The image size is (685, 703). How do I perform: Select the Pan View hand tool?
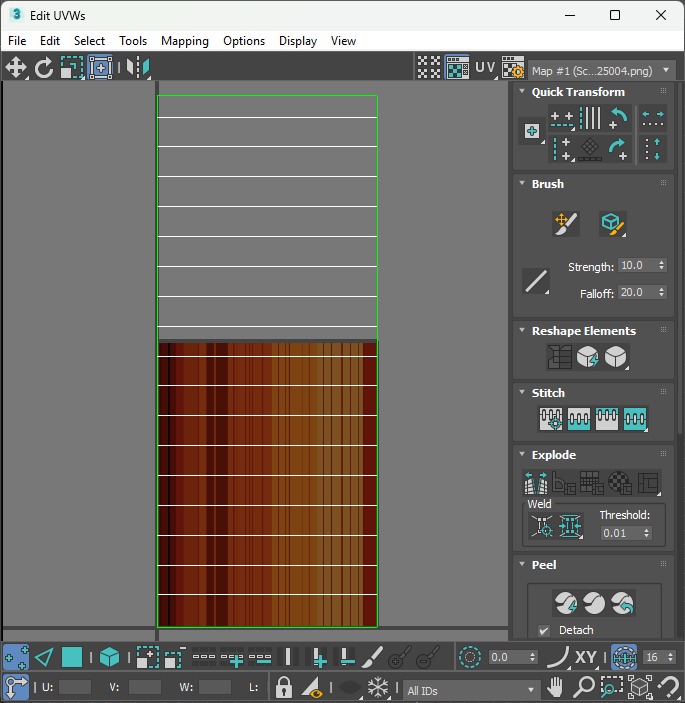tap(555, 686)
